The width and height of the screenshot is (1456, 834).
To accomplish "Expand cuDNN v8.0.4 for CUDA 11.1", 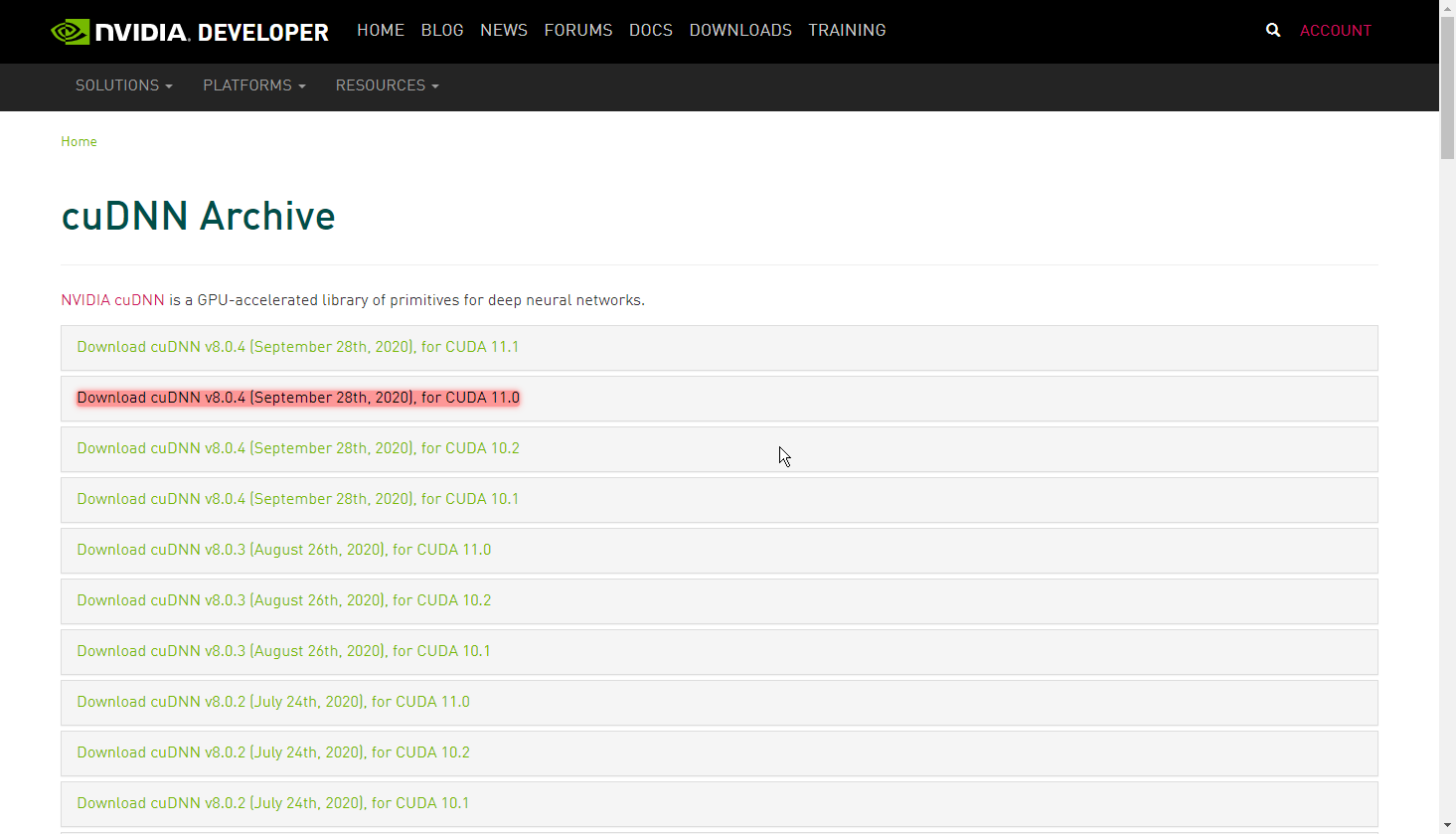I will click(x=298, y=347).
